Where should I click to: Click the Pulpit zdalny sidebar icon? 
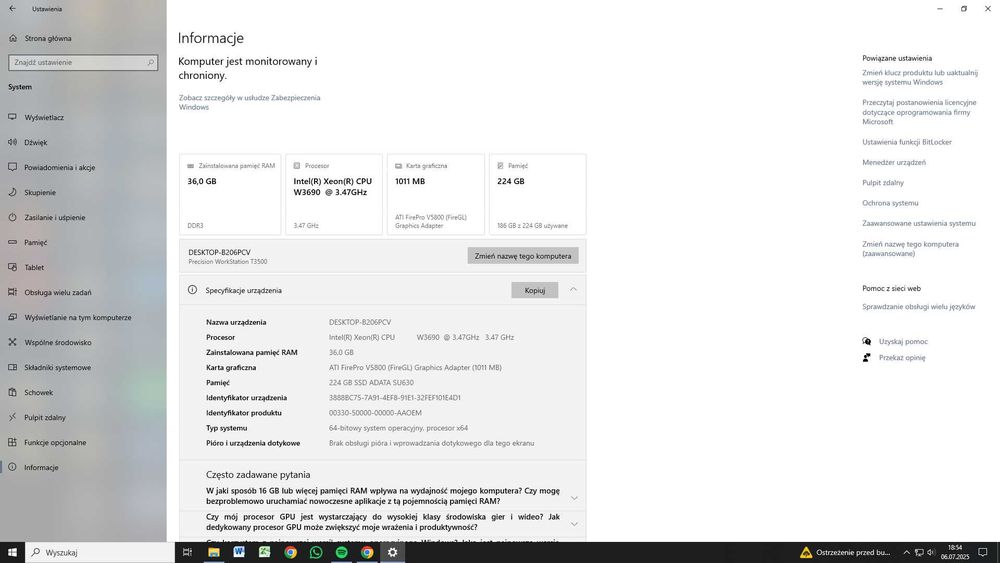click(12, 417)
